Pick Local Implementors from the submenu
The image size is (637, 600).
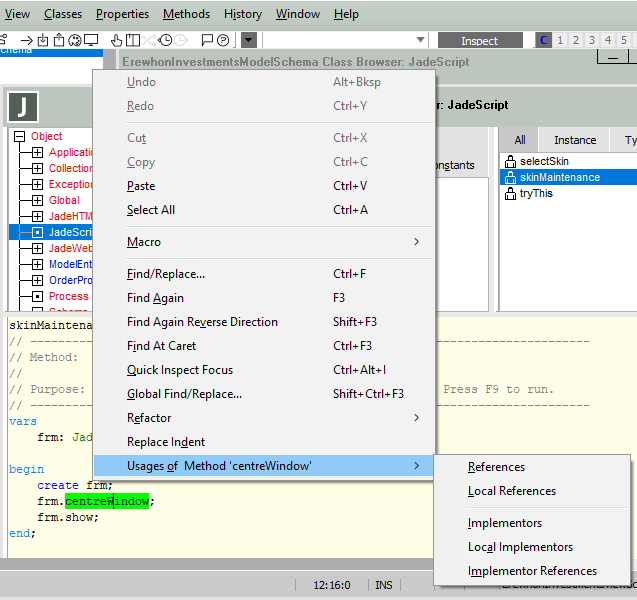click(x=520, y=547)
